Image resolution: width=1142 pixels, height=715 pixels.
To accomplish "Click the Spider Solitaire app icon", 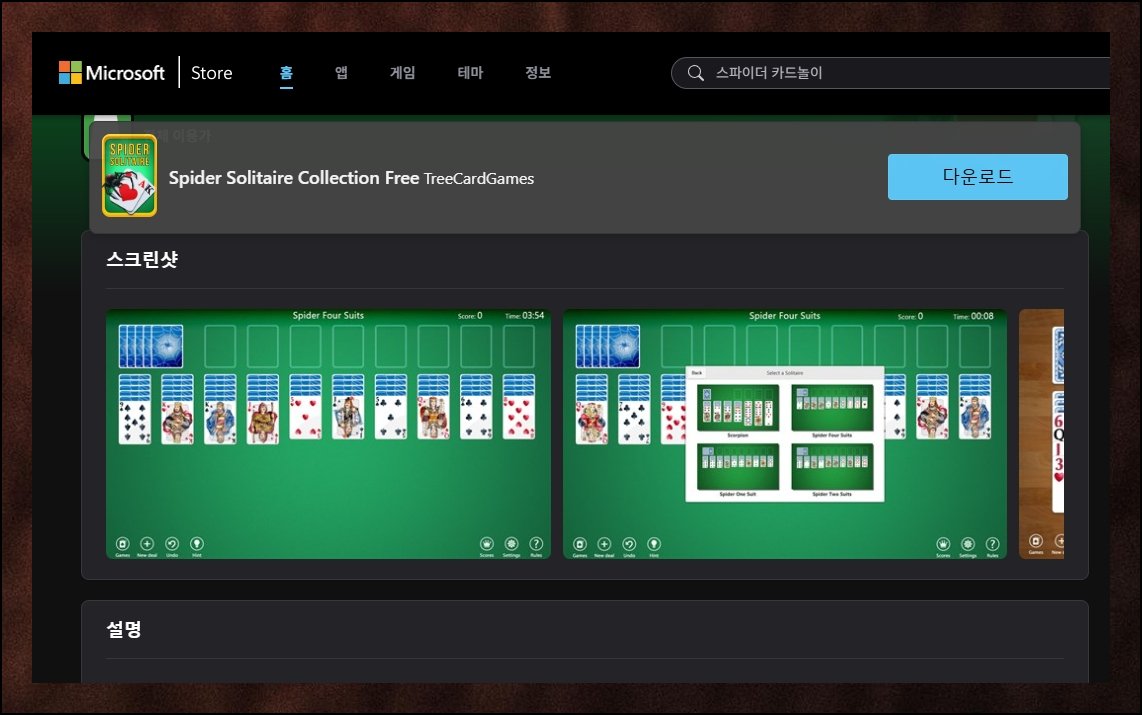I will (130, 175).
